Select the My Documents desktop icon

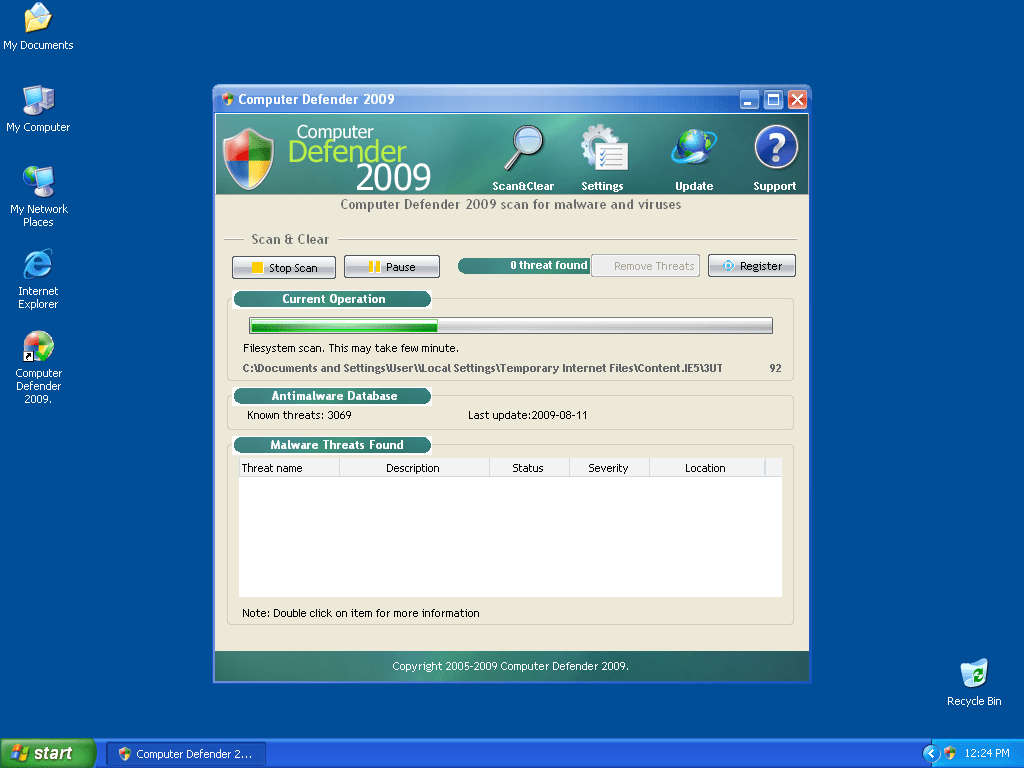38,19
